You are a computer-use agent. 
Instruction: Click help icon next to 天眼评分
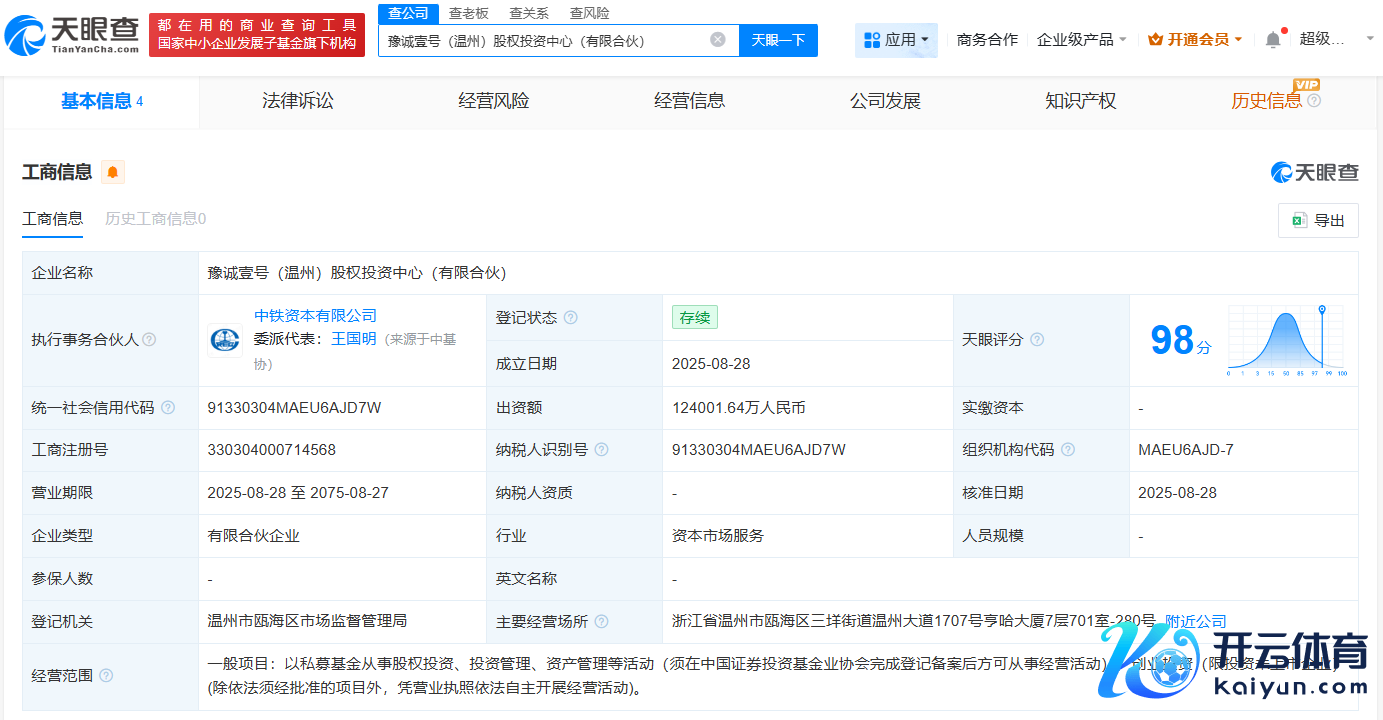1037,340
